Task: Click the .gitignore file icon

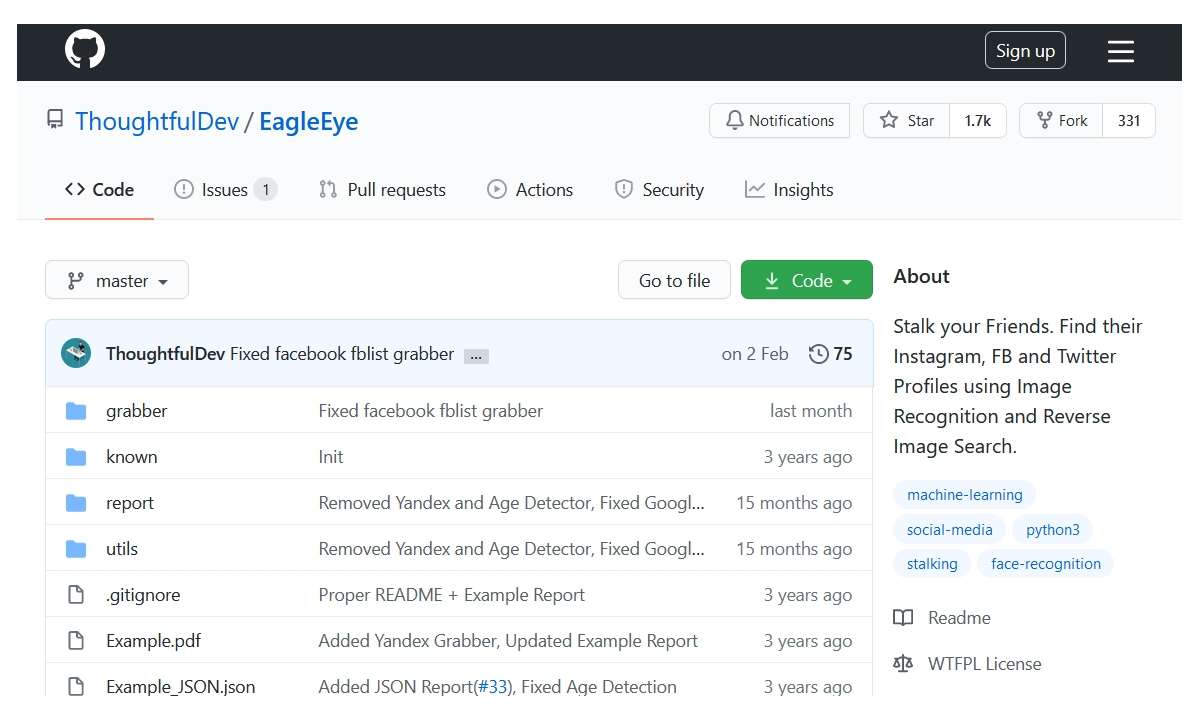Action: click(76, 595)
